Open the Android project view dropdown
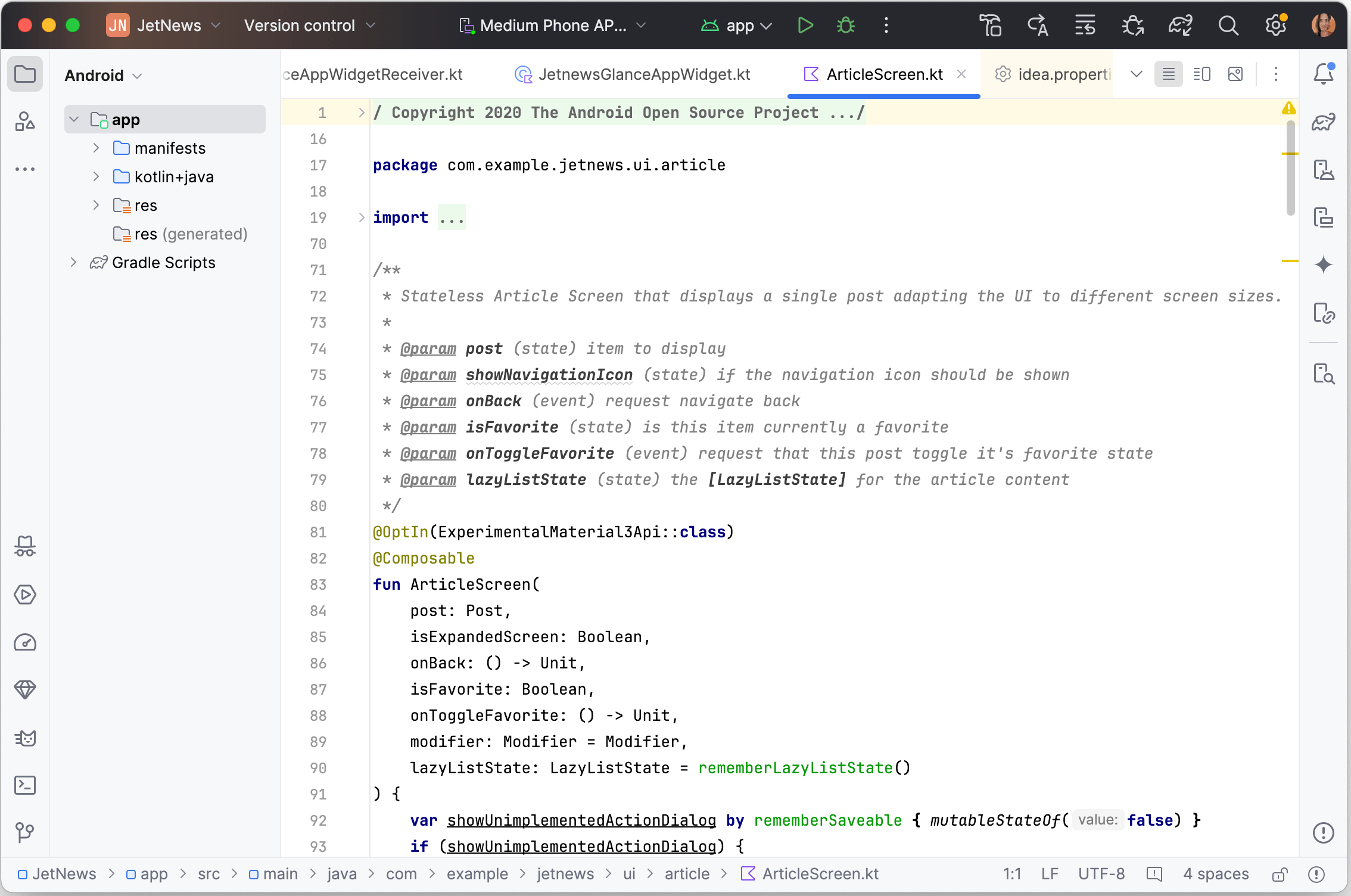Image resolution: width=1351 pixels, height=896 pixels. (x=104, y=76)
